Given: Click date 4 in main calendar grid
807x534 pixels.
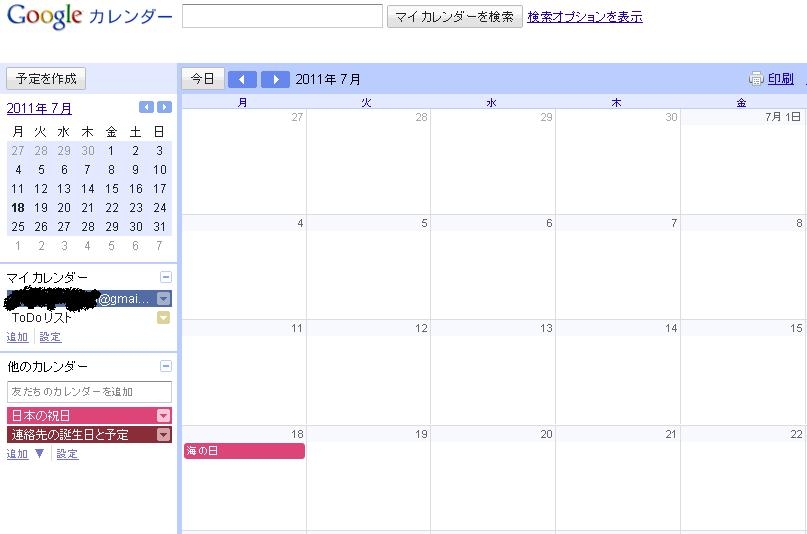Looking at the screenshot, I should point(300,223).
